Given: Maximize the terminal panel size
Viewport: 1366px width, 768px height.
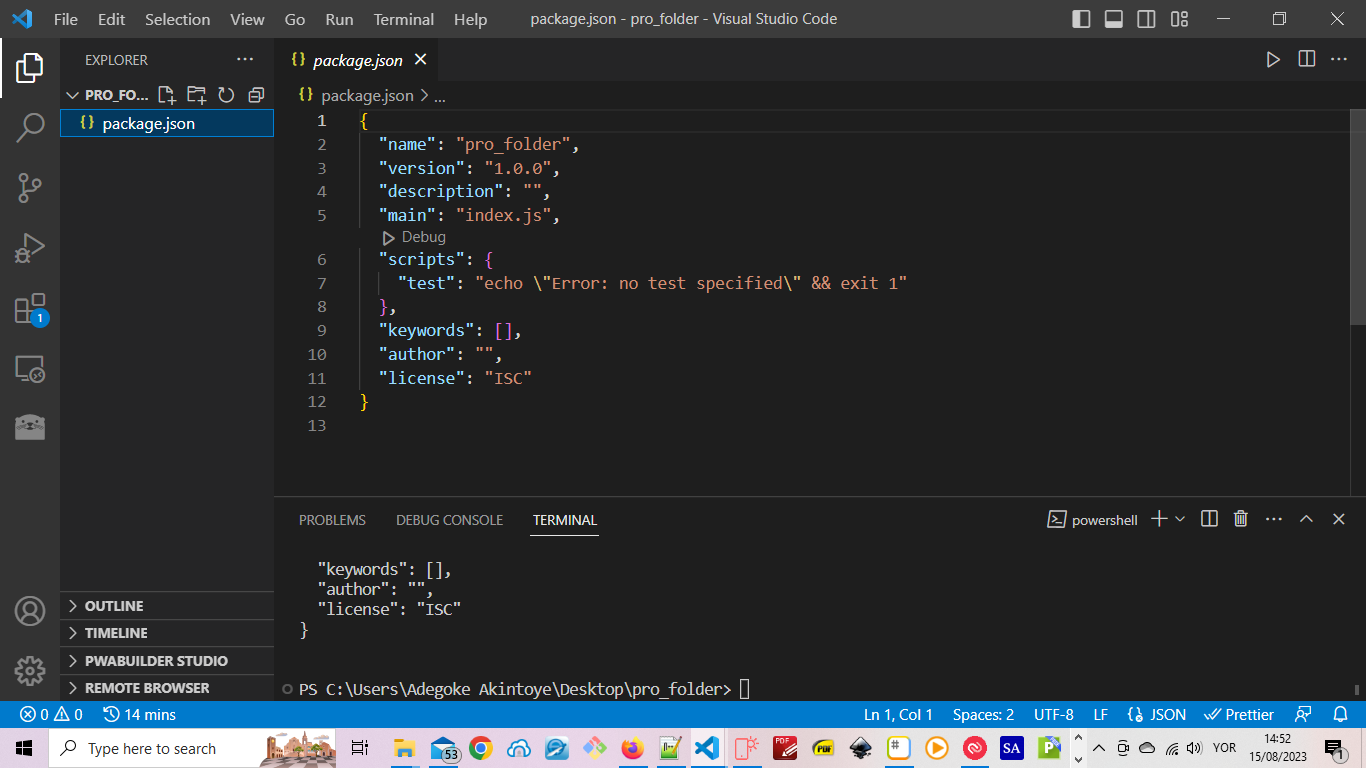Looking at the screenshot, I should (x=1306, y=519).
